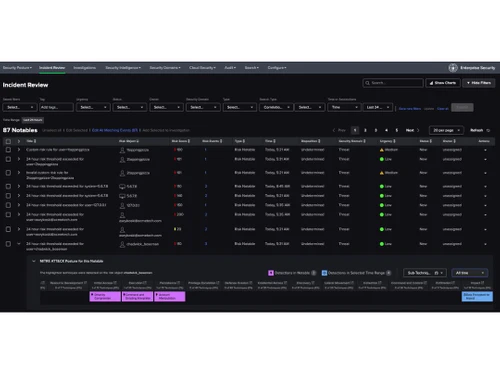Click the Enterprise Security app logo icon

point(453,68)
